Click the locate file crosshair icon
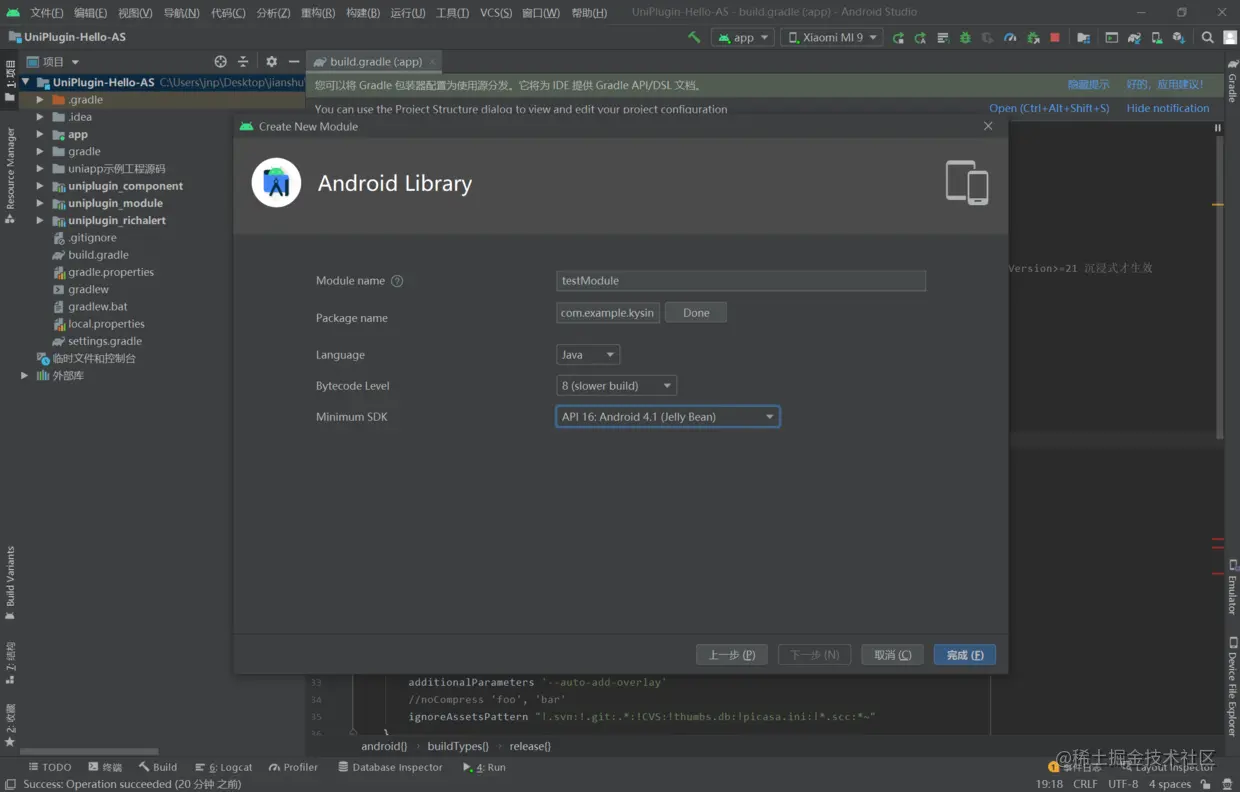This screenshot has height=792, width=1240. coord(221,61)
